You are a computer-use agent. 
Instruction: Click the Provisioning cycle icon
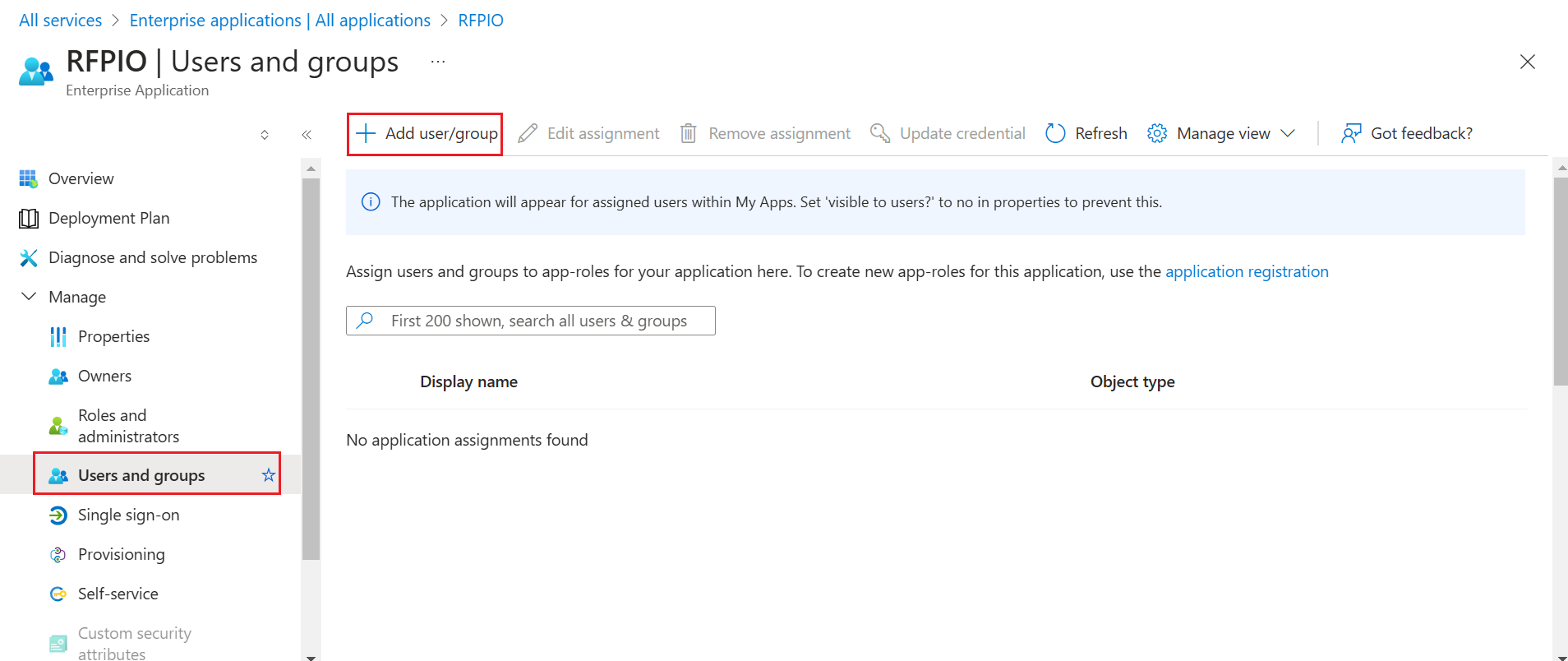coord(58,554)
